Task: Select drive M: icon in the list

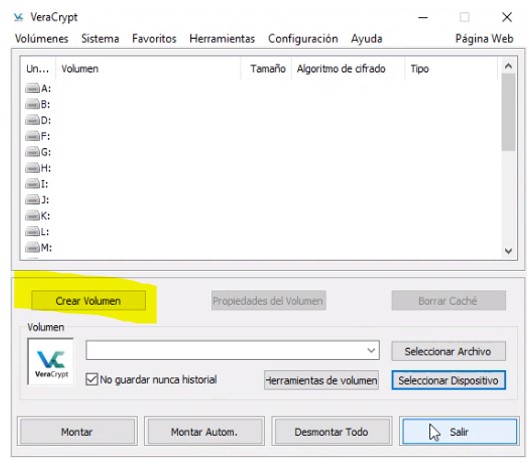Action: pyautogui.click(x=32, y=248)
